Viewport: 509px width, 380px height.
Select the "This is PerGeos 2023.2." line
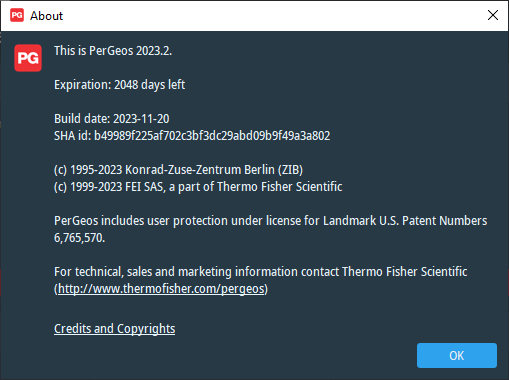click(x=113, y=51)
